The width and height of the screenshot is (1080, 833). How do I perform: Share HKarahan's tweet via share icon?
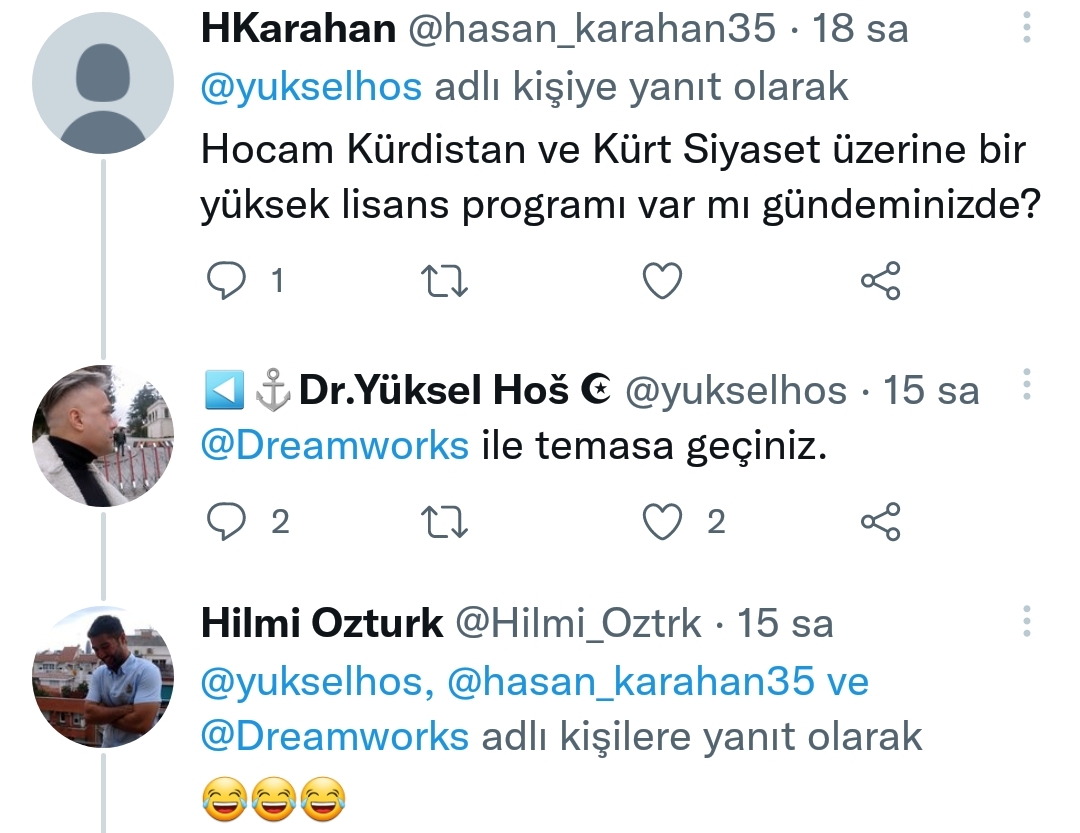[x=880, y=280]
